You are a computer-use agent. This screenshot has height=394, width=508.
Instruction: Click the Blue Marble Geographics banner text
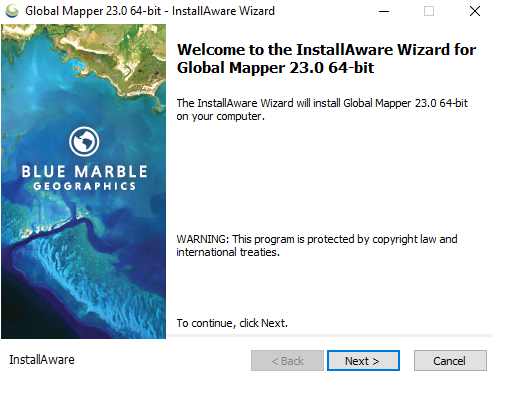[84, 178]
